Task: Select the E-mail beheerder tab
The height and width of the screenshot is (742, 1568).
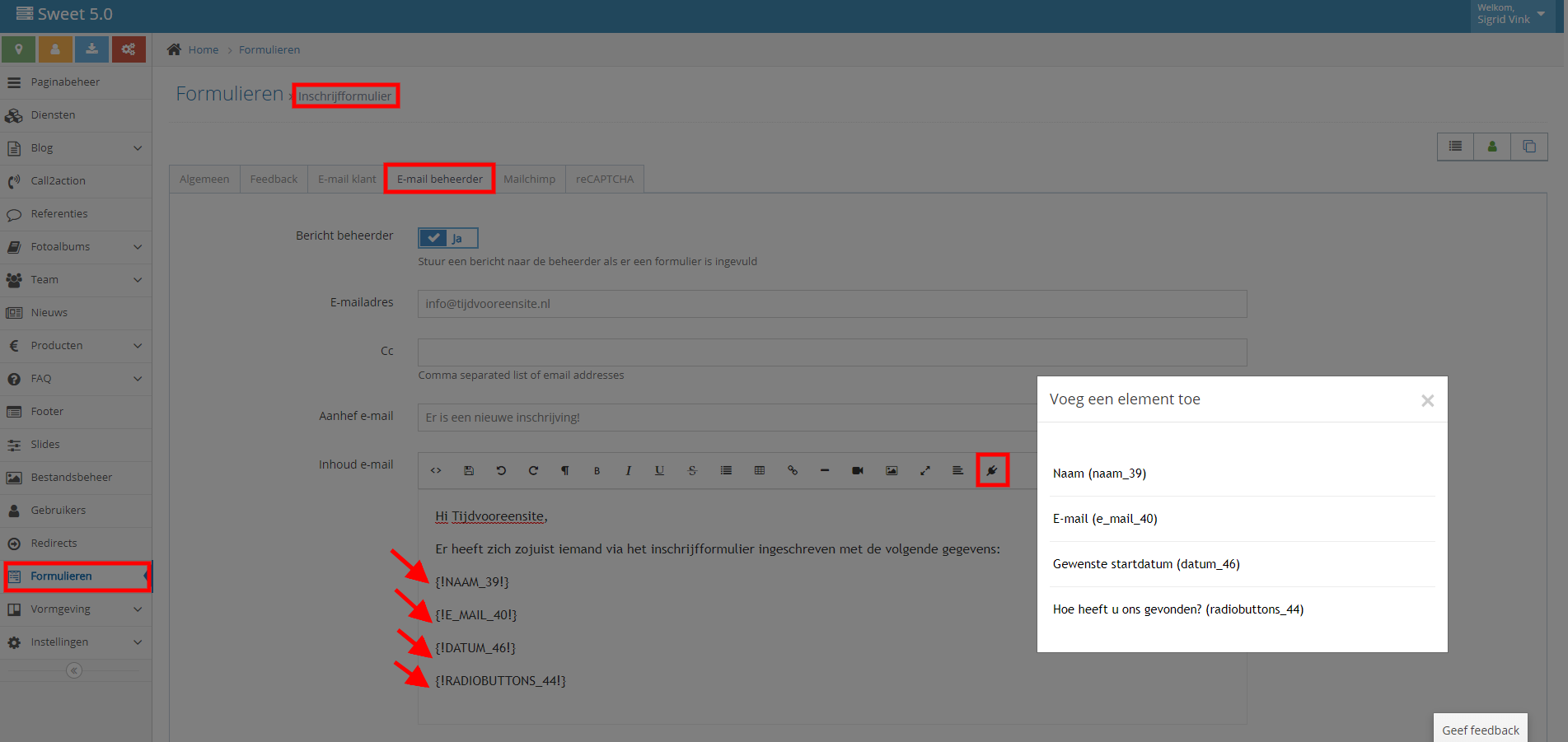Action: [440, 179]
